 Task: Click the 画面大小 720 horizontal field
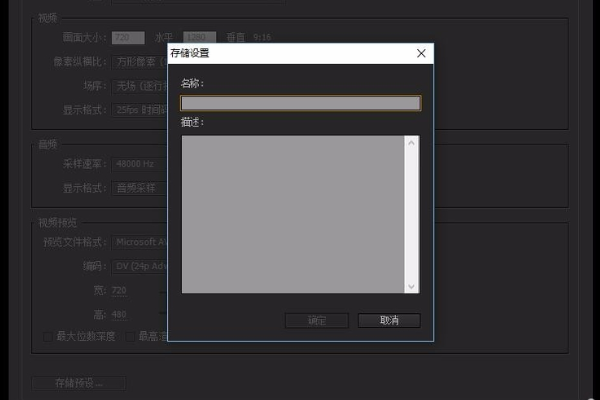click(128, 38)
